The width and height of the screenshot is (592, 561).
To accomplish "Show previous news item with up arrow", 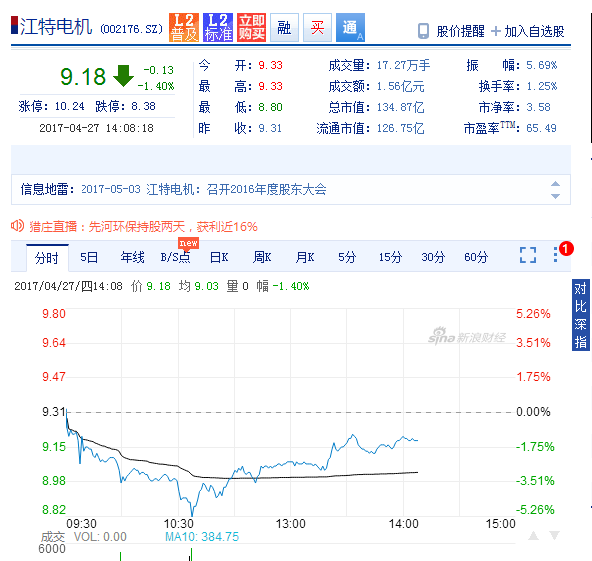I will pyautogui.click(x=555, y=183).
